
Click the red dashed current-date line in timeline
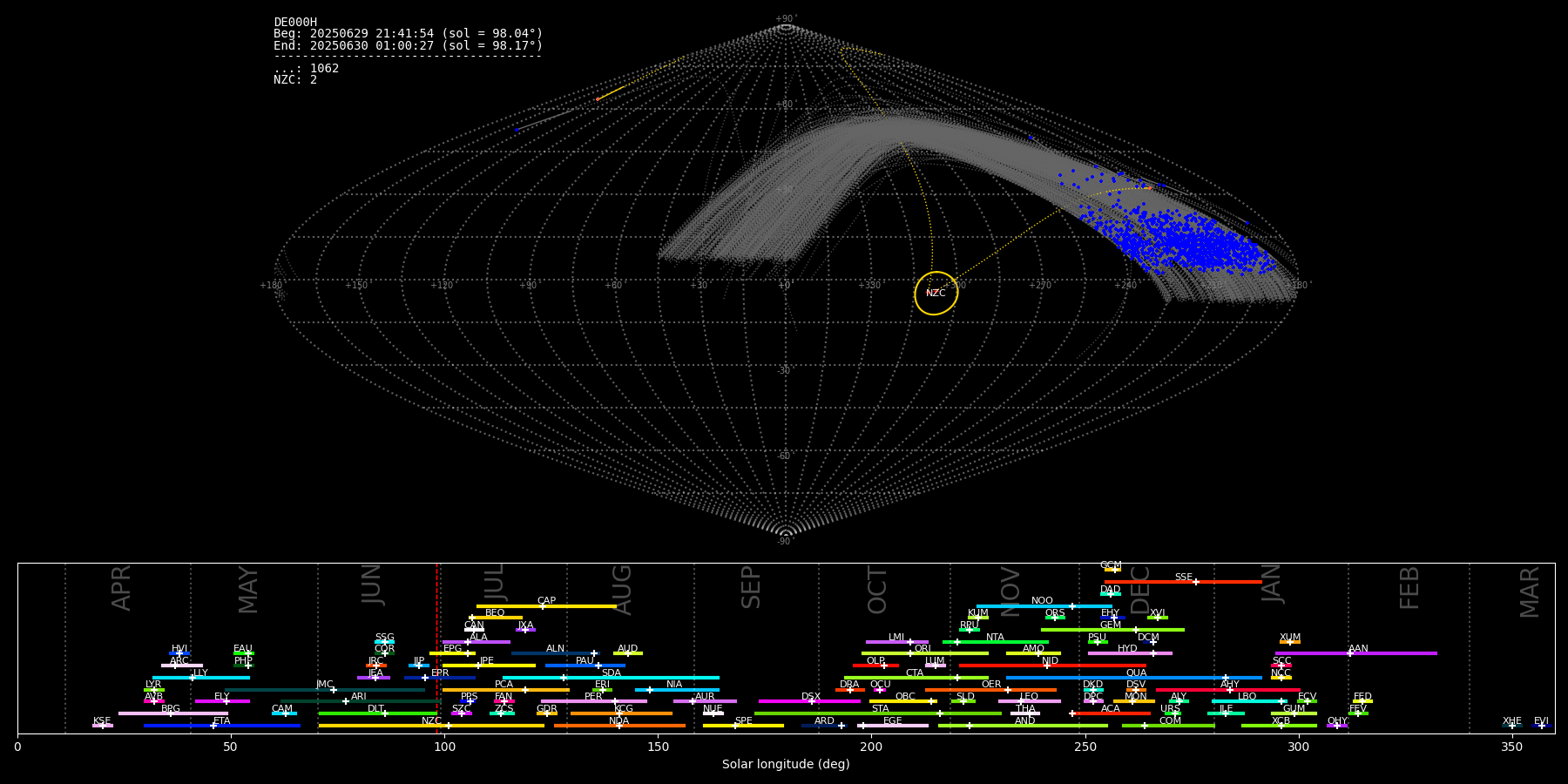click(x=436, y=647)
